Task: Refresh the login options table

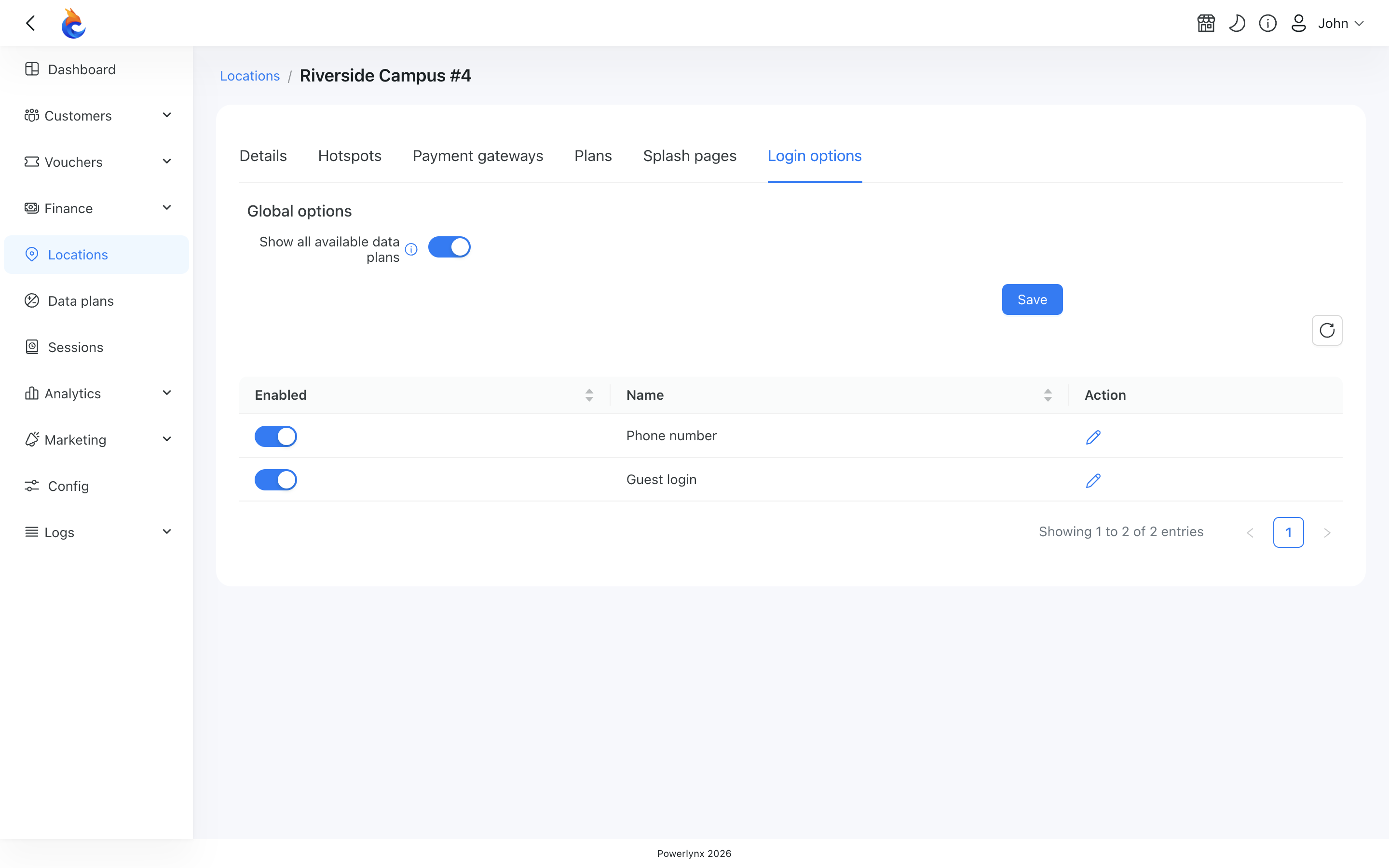Action: [1327, 330]
